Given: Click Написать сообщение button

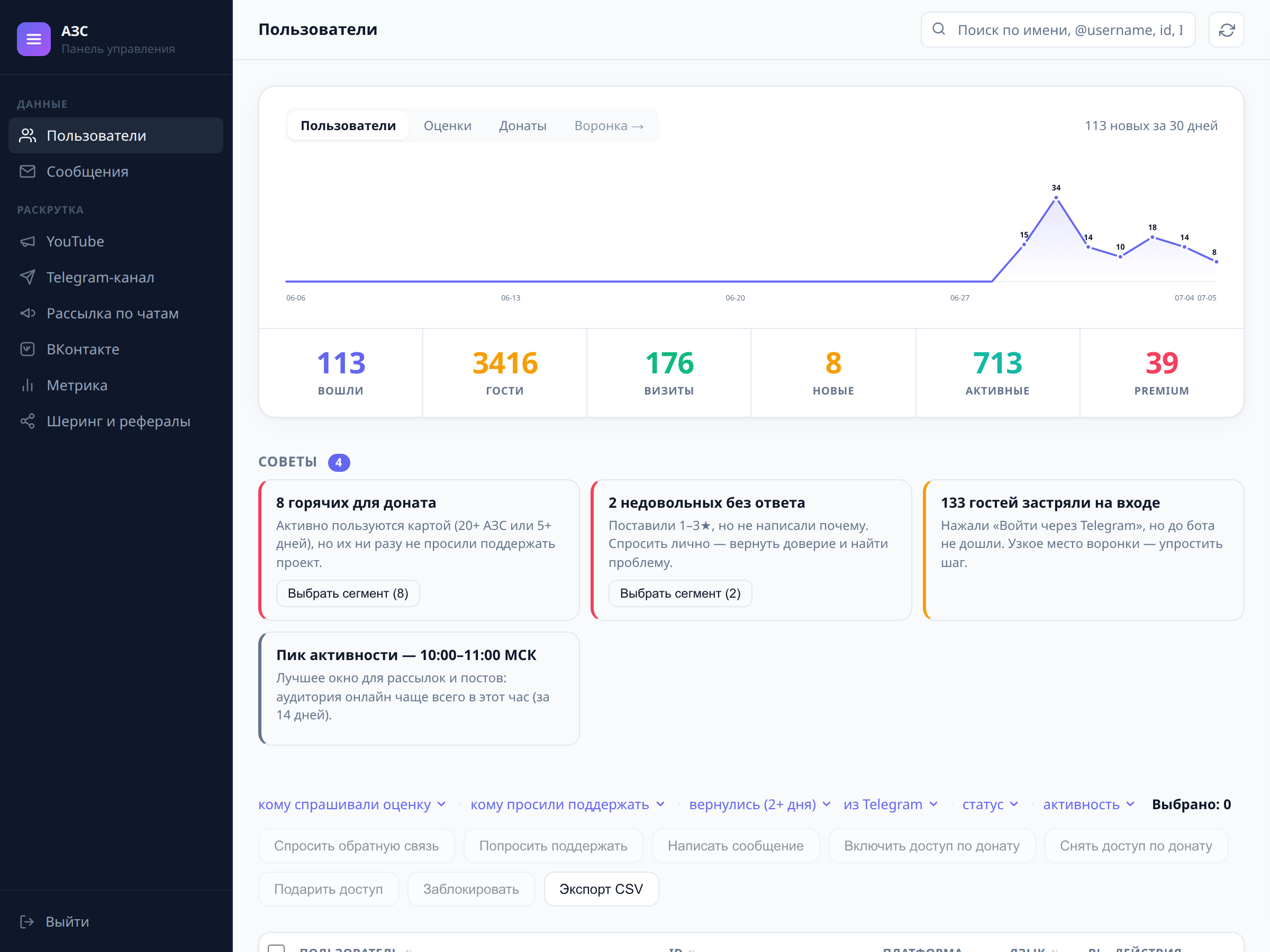Looking at the screenshot, I should (736, 846).
